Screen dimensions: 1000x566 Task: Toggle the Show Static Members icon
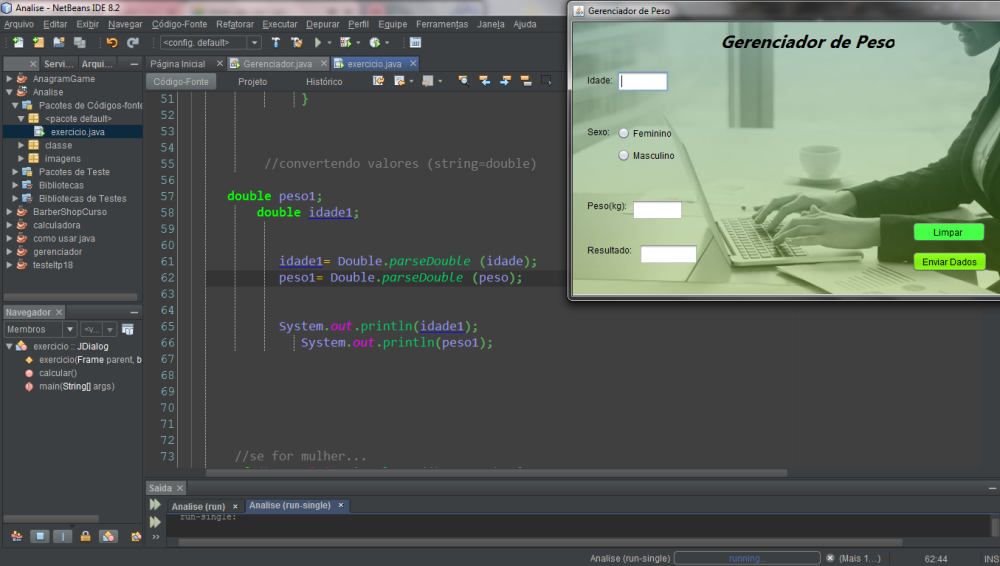(x=62, y=537)
